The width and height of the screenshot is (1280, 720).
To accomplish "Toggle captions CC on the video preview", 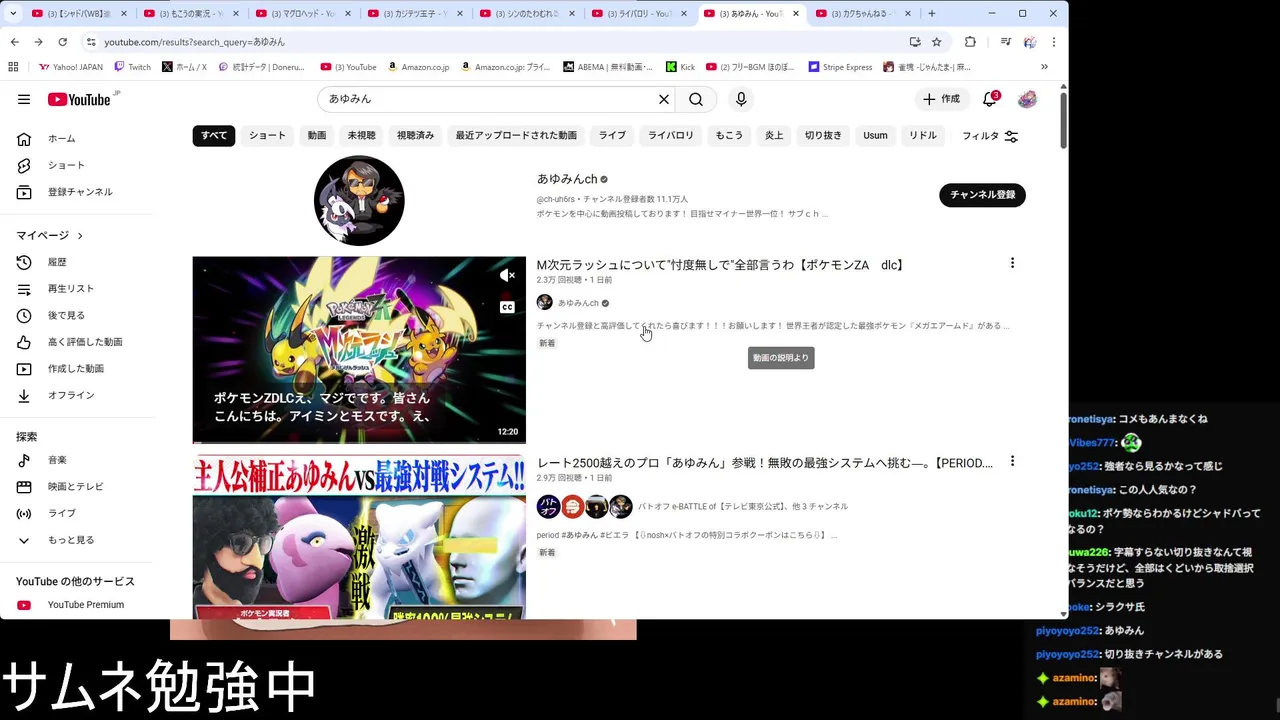I will click(x=507, y=307).
